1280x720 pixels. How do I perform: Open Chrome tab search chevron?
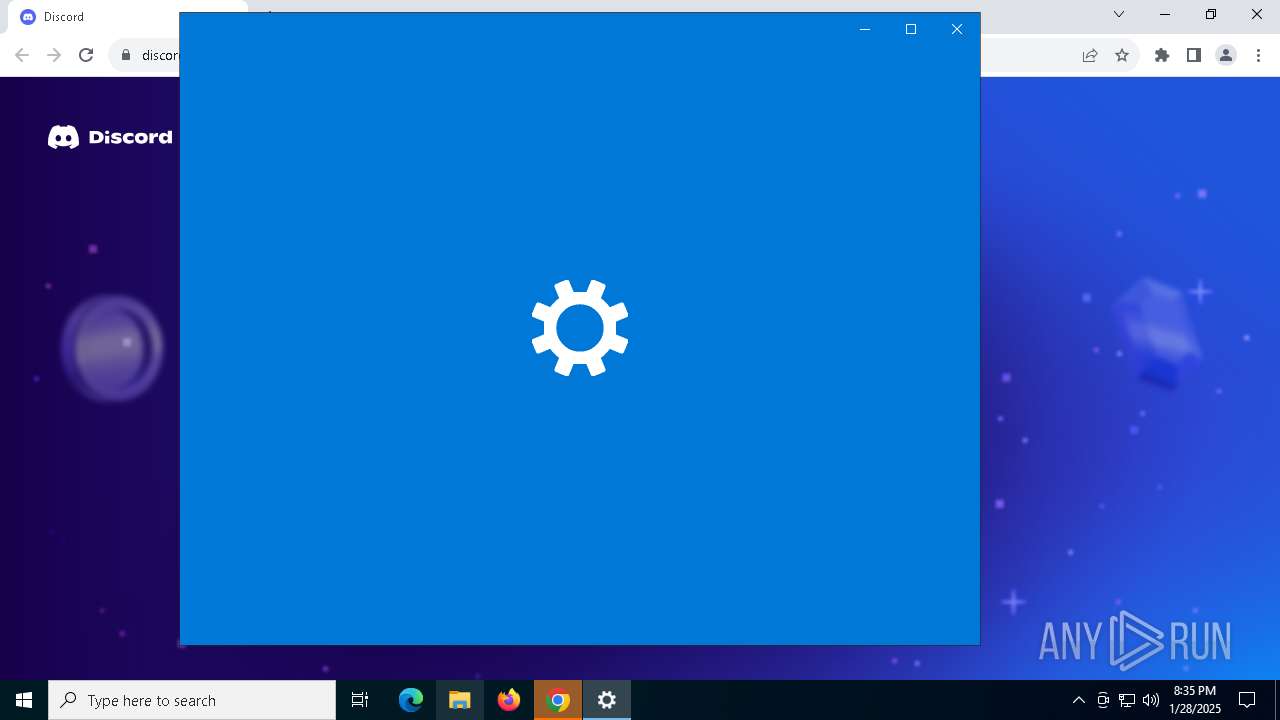coord(1119,14)
